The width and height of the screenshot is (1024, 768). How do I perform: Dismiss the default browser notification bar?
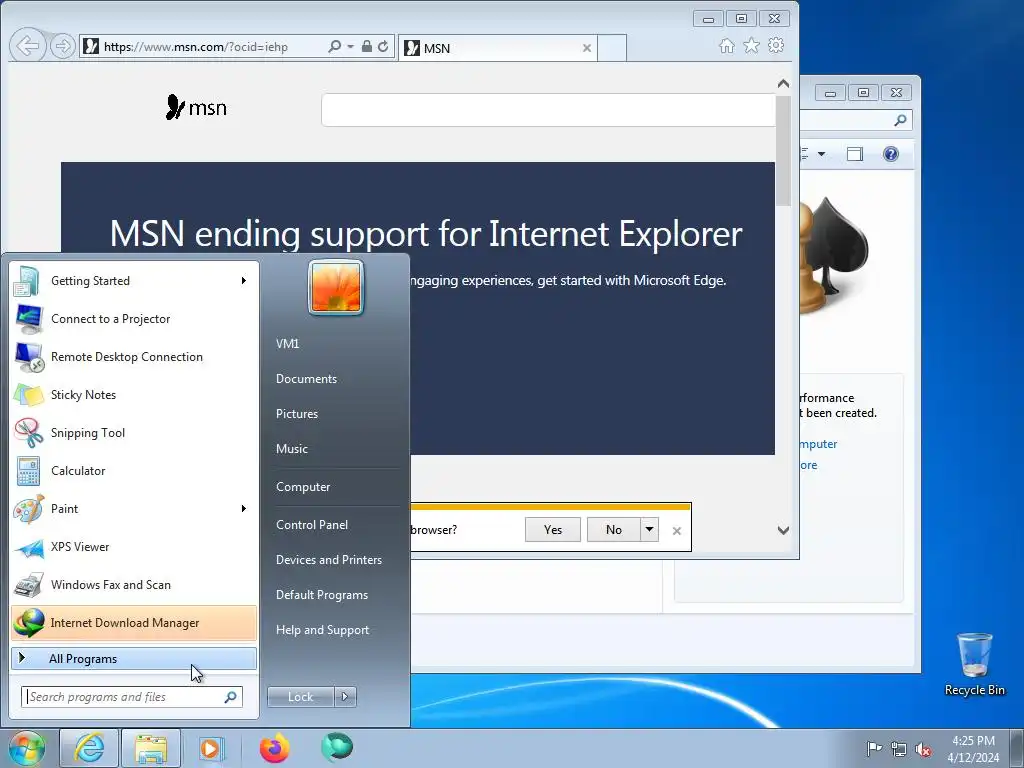pos(677,531)
